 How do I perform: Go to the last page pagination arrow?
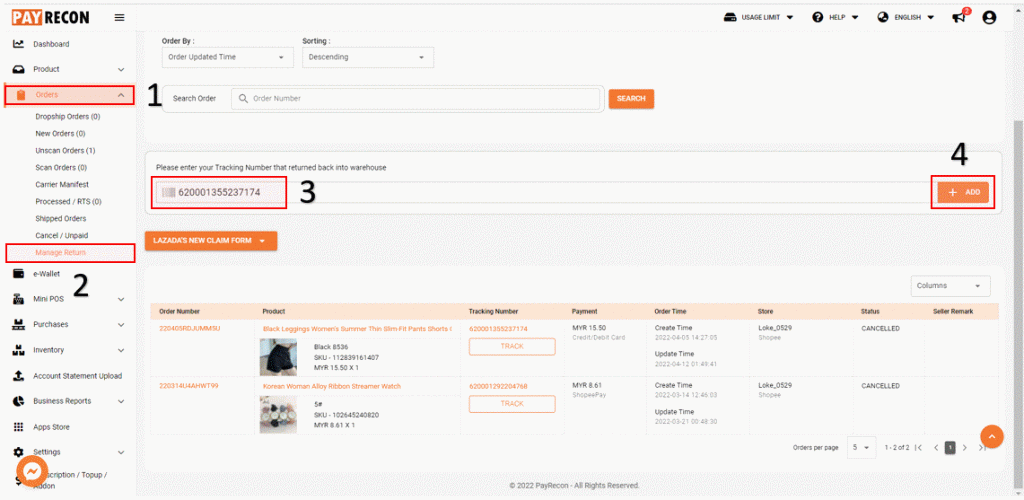pyautogui.click(x=982, y=448)
